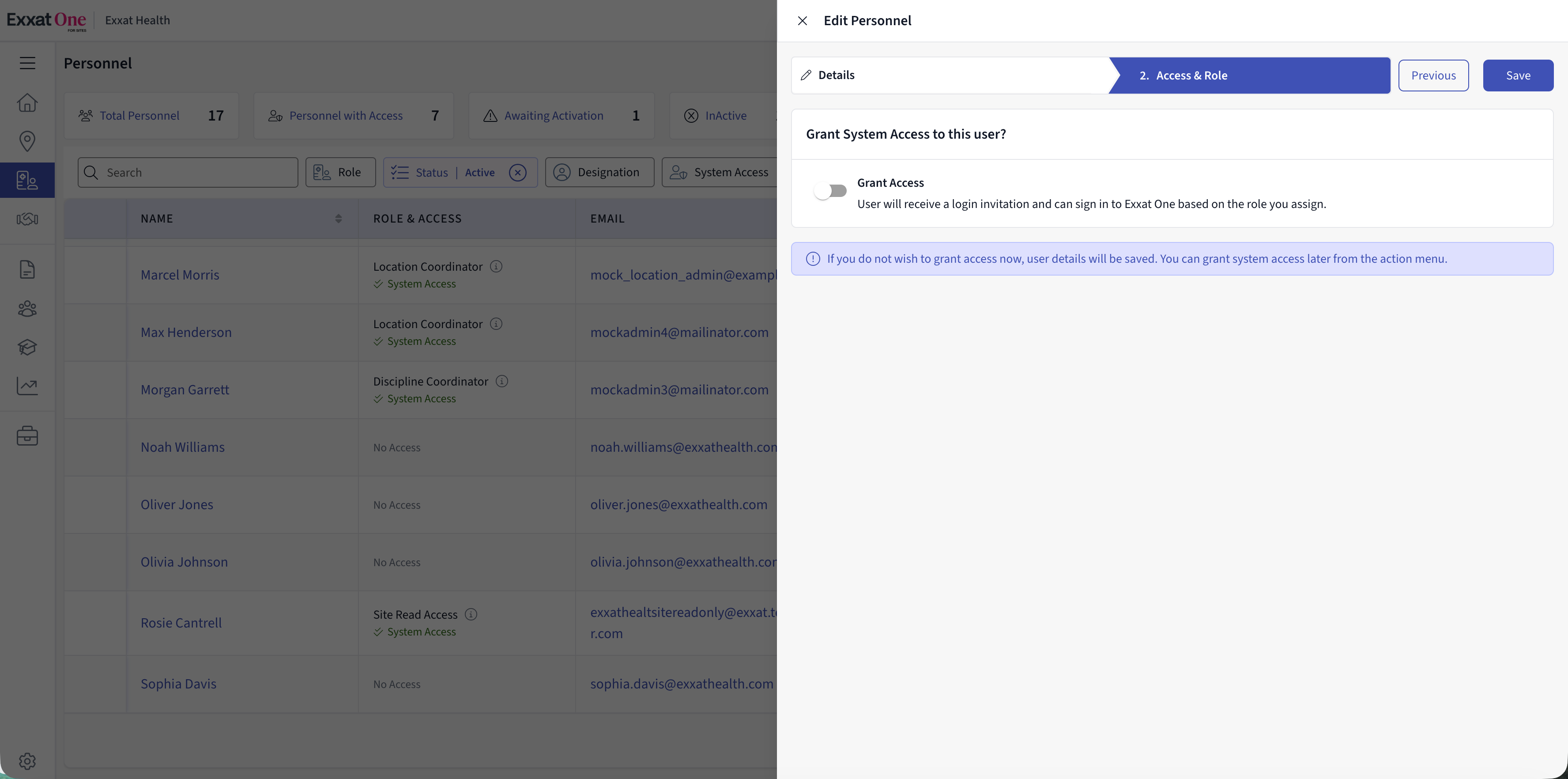Open Max Henderson's profile

pyautogui.click(x=186, y=332)
